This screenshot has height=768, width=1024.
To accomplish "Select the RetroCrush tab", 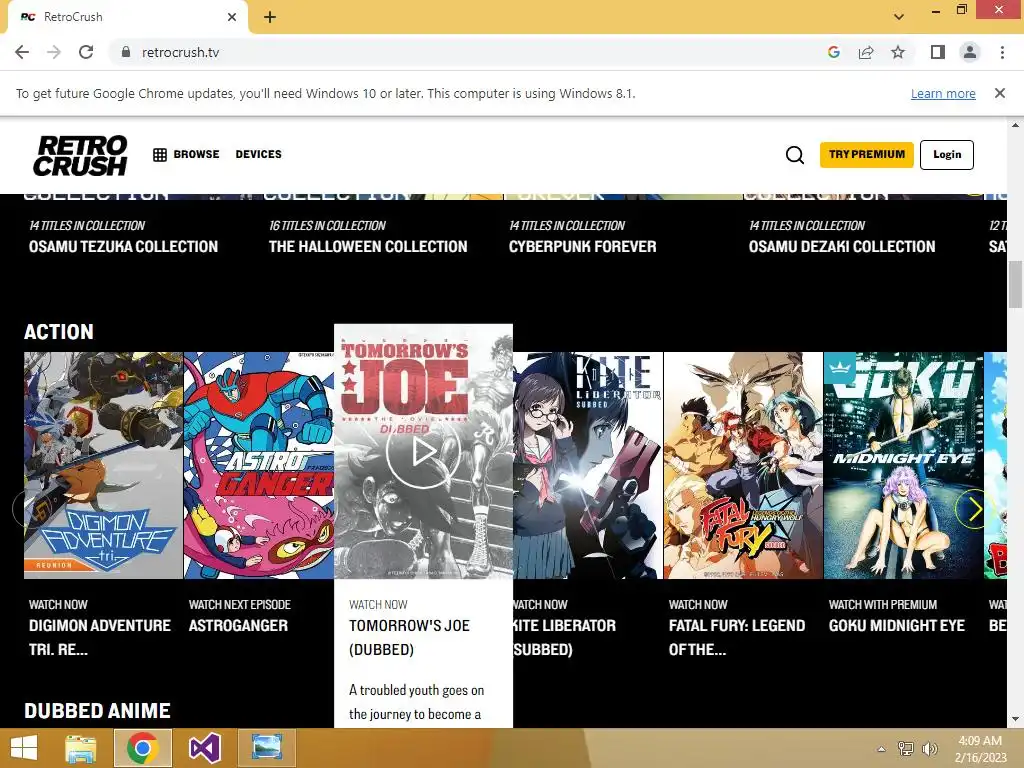I will pos(127,17).
